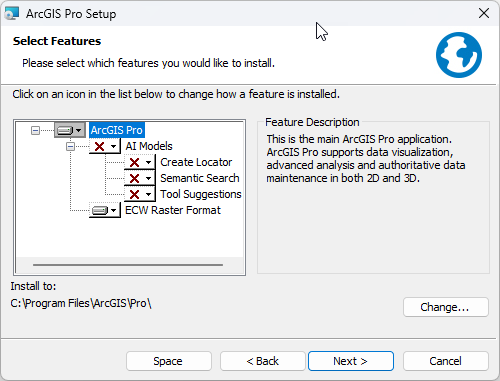This screenshot has height=381, width=500.
Task: Select the ArcGIS Pro feature row
Action: pyautogui.click(x=117, y=130)
